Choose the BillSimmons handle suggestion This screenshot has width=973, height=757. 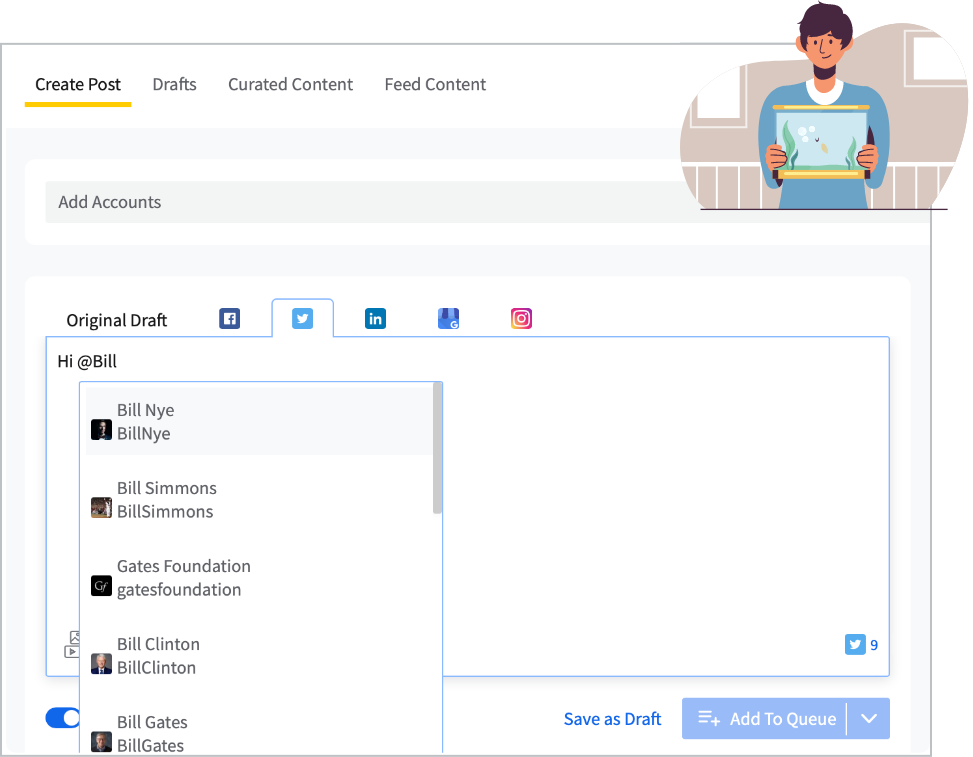pos(165,512)
